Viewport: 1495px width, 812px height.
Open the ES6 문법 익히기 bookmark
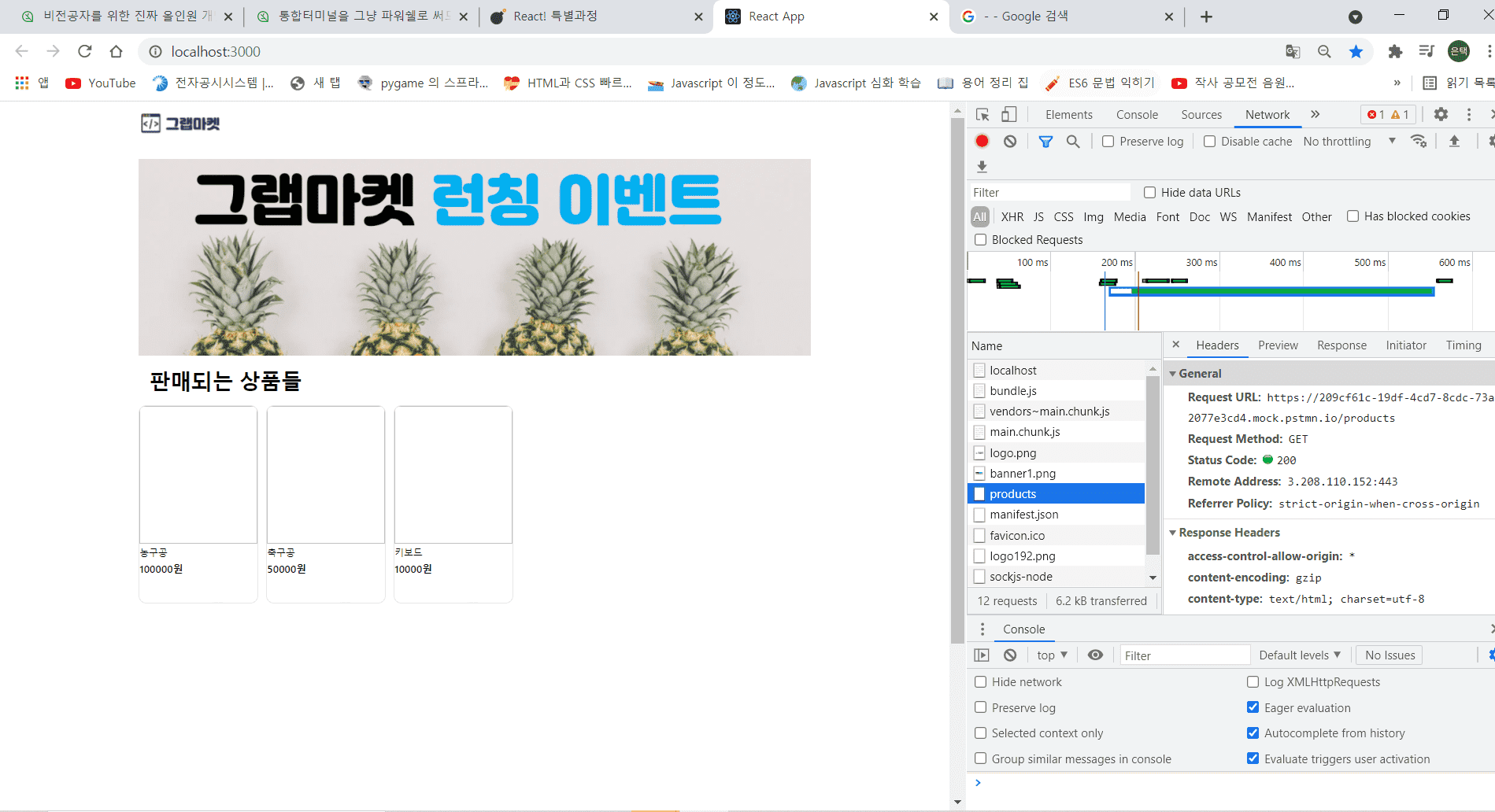coord(1100,83)
